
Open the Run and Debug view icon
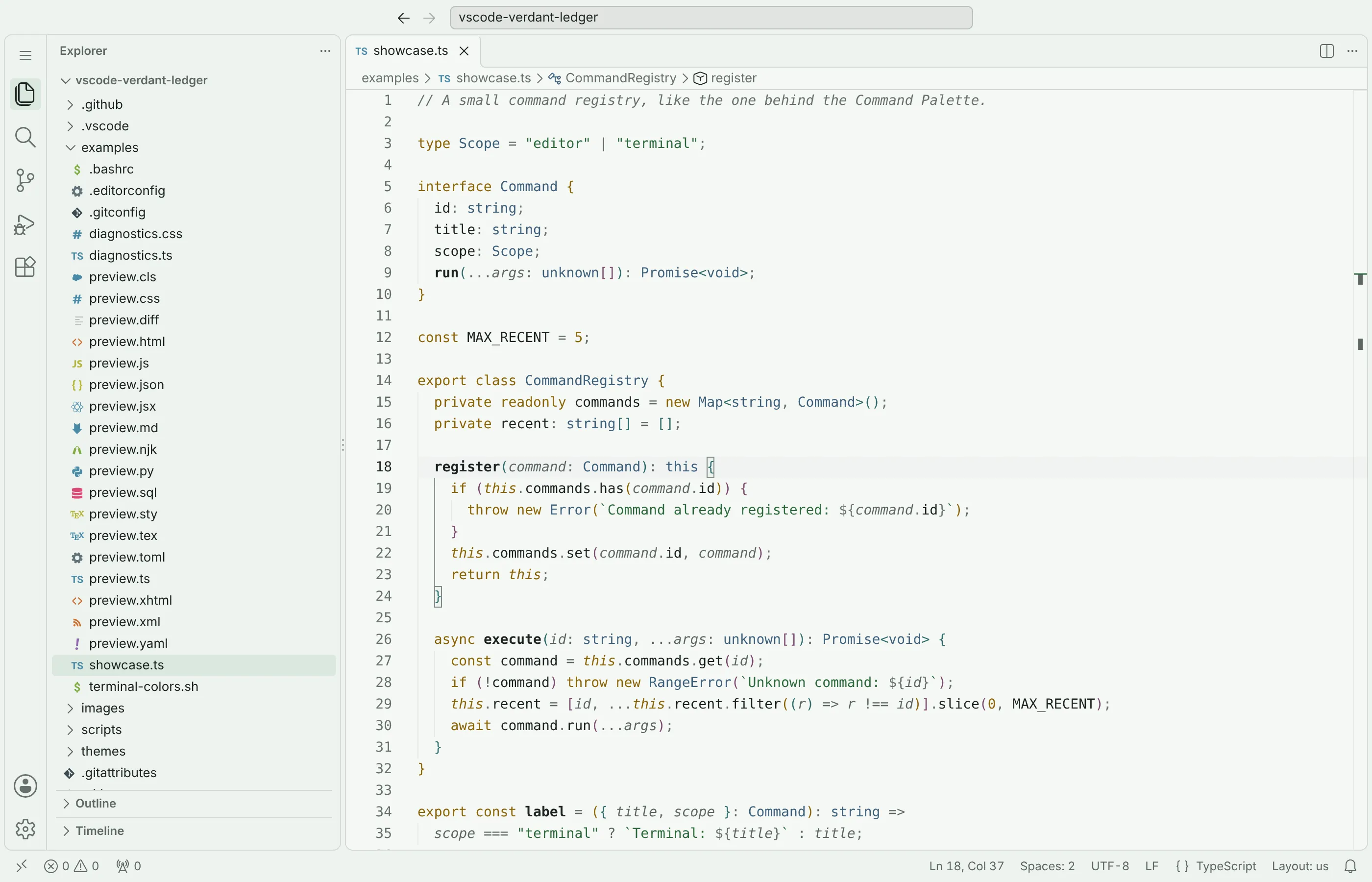coord(25,224)
